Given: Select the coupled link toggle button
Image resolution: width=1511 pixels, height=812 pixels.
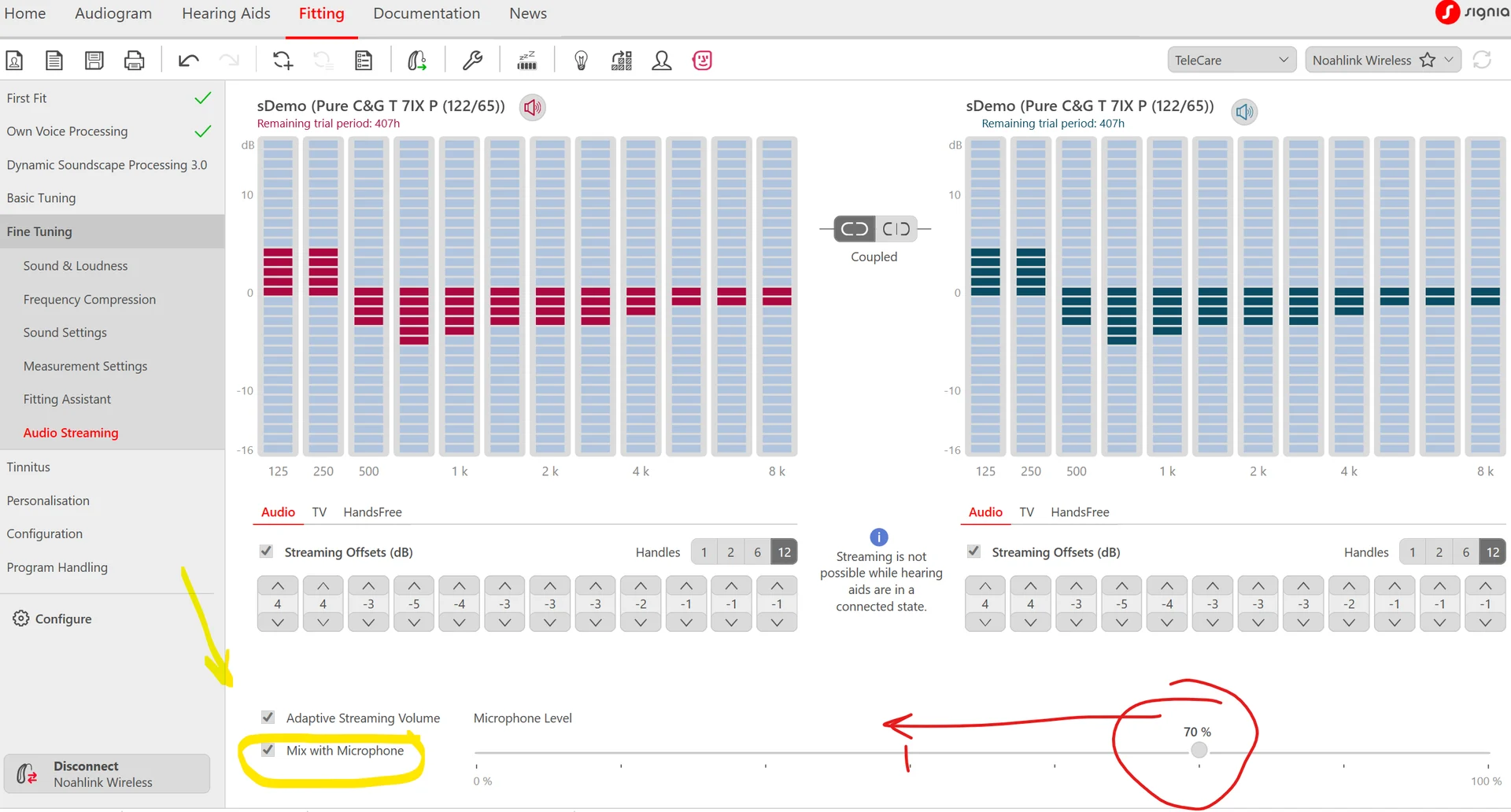Looking at the screenshot, I should click(854, 229).
